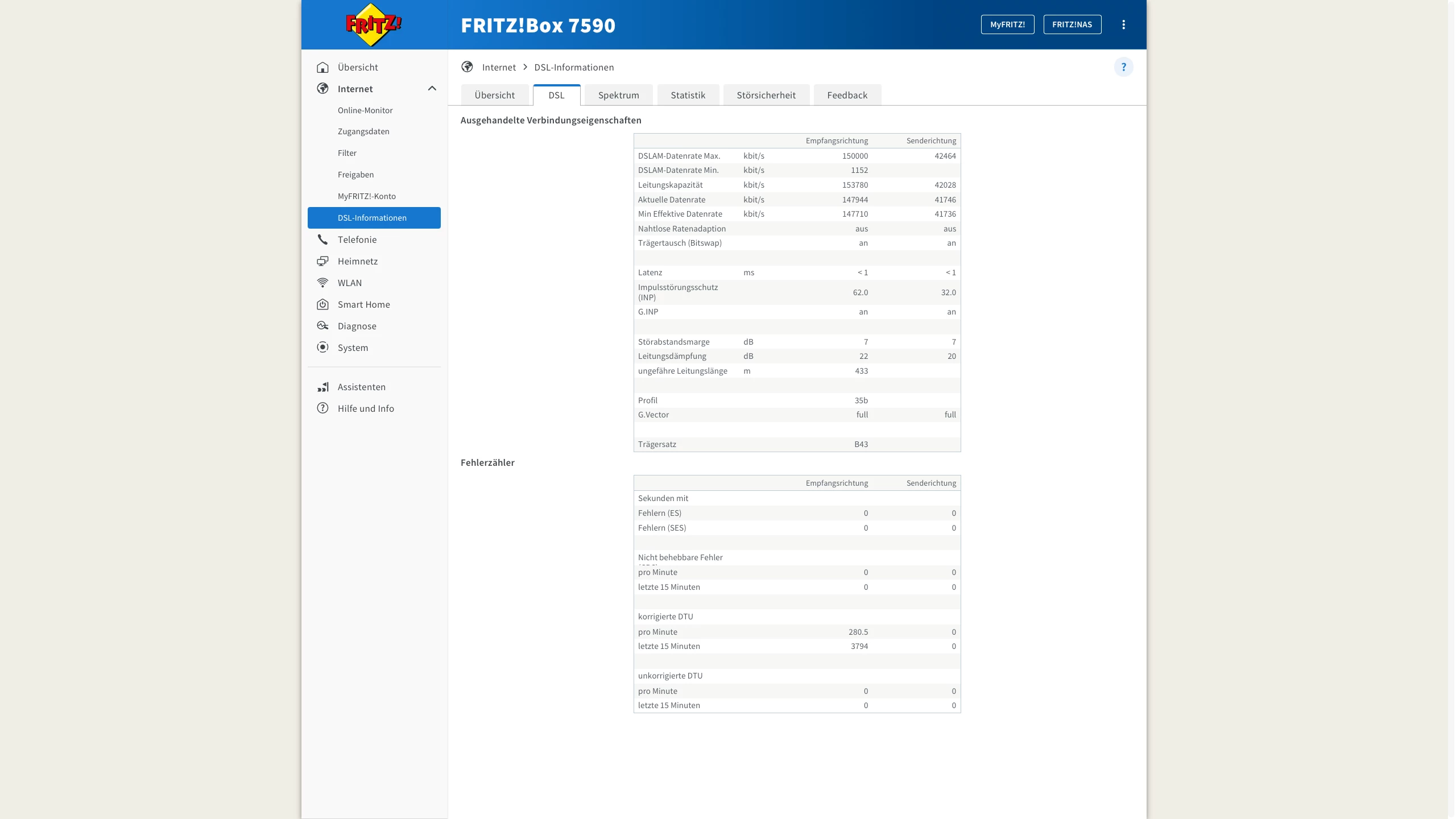Open Hilfe und Info menu entry
Screen dimensions: 1456x819
366,408
